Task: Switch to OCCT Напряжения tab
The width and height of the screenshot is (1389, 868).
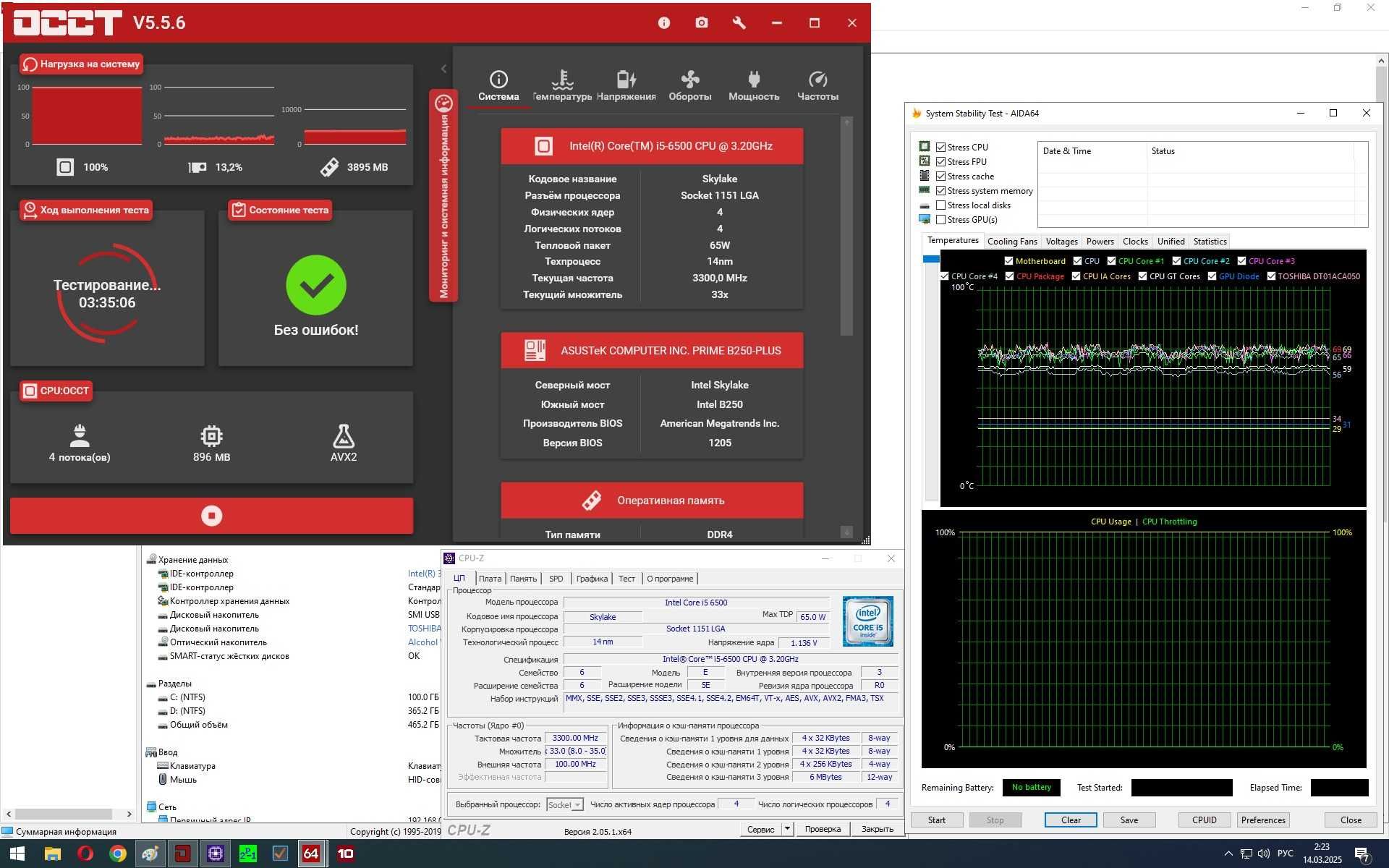Action: (626, 86)
